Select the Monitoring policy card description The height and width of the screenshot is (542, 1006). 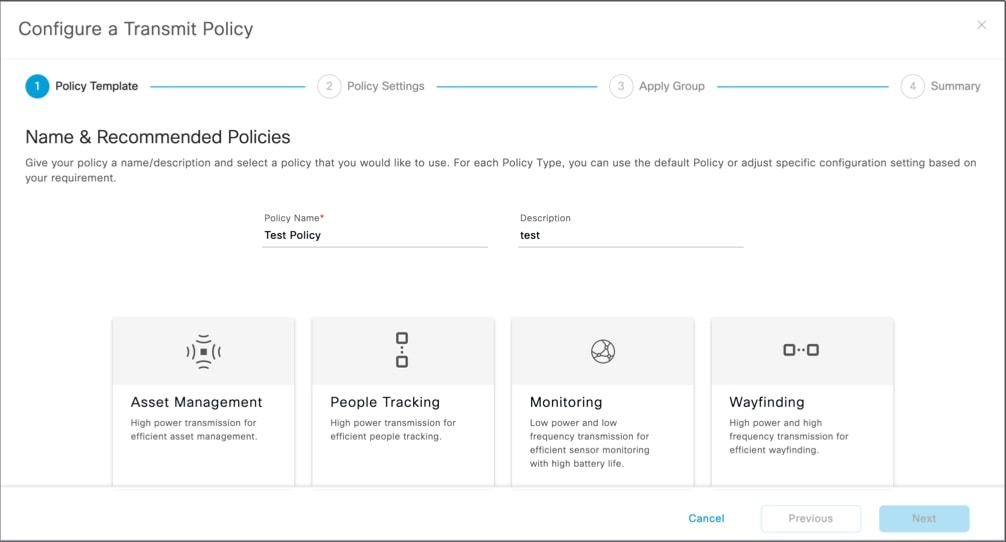tap(590, 443)
